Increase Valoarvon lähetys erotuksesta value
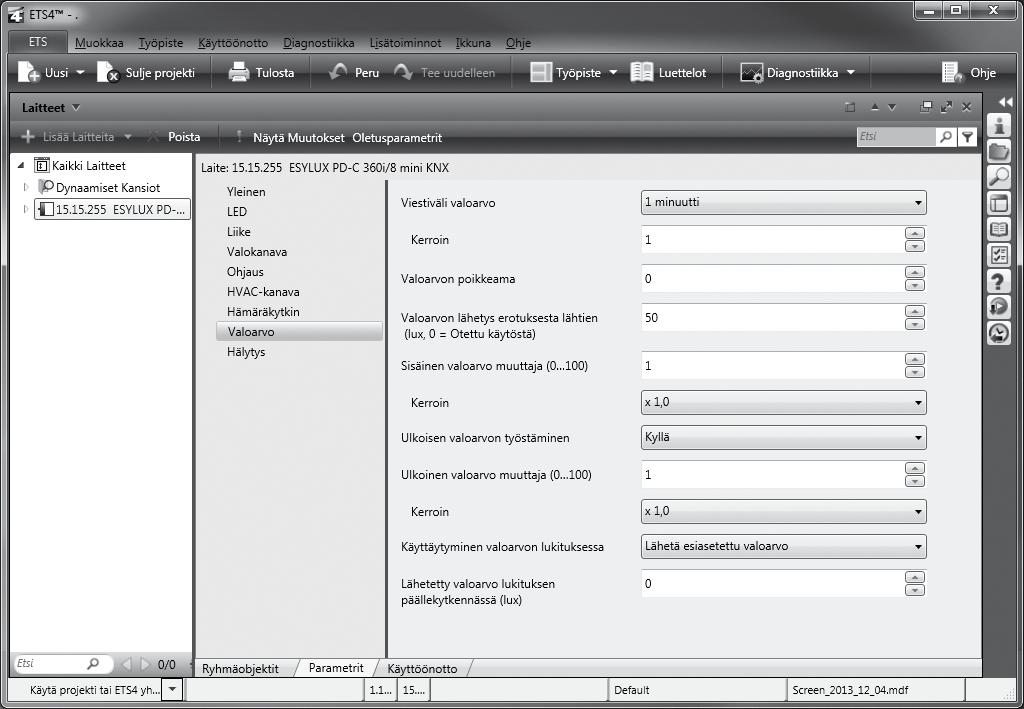The width and height of the screenshot is (1024, 709). 915,311
